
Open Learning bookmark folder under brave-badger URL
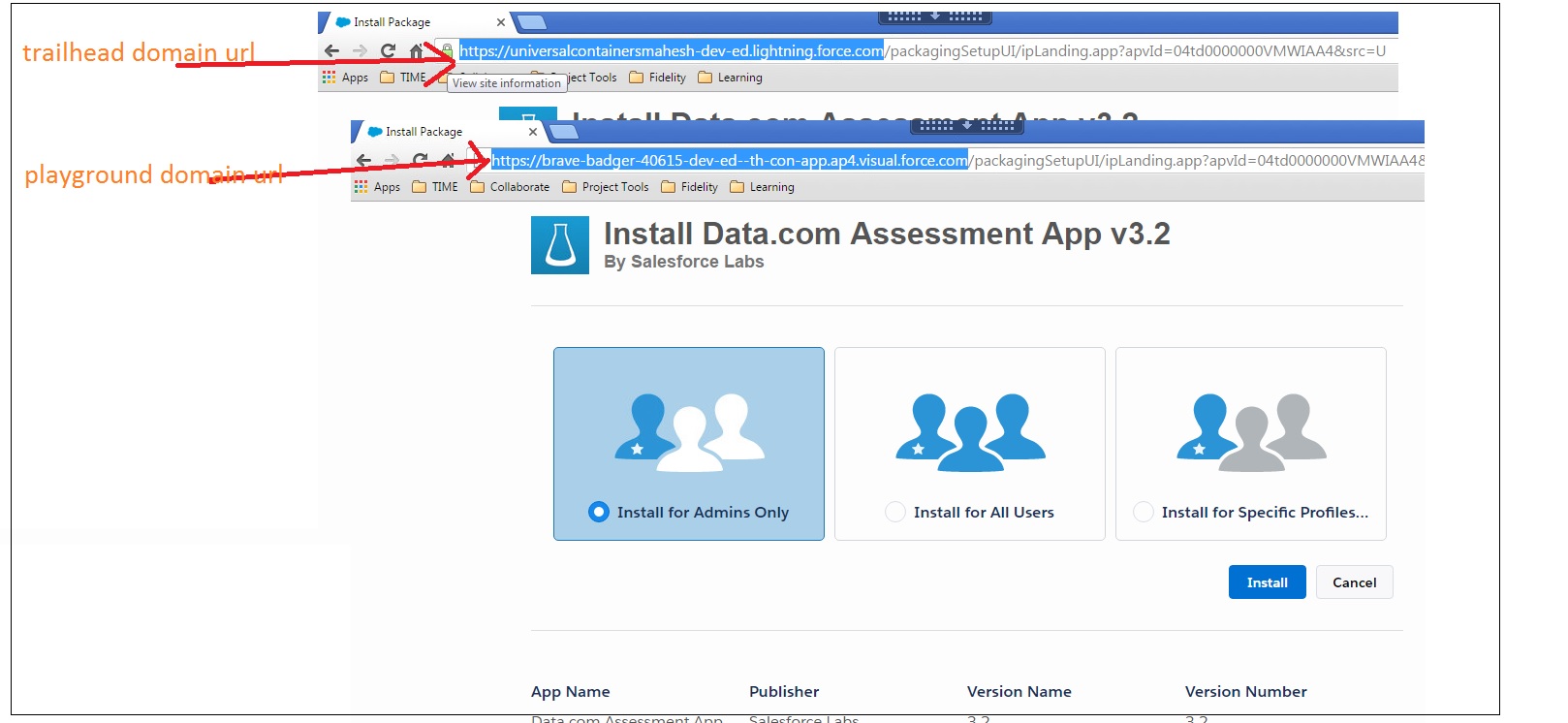[762, 187]
